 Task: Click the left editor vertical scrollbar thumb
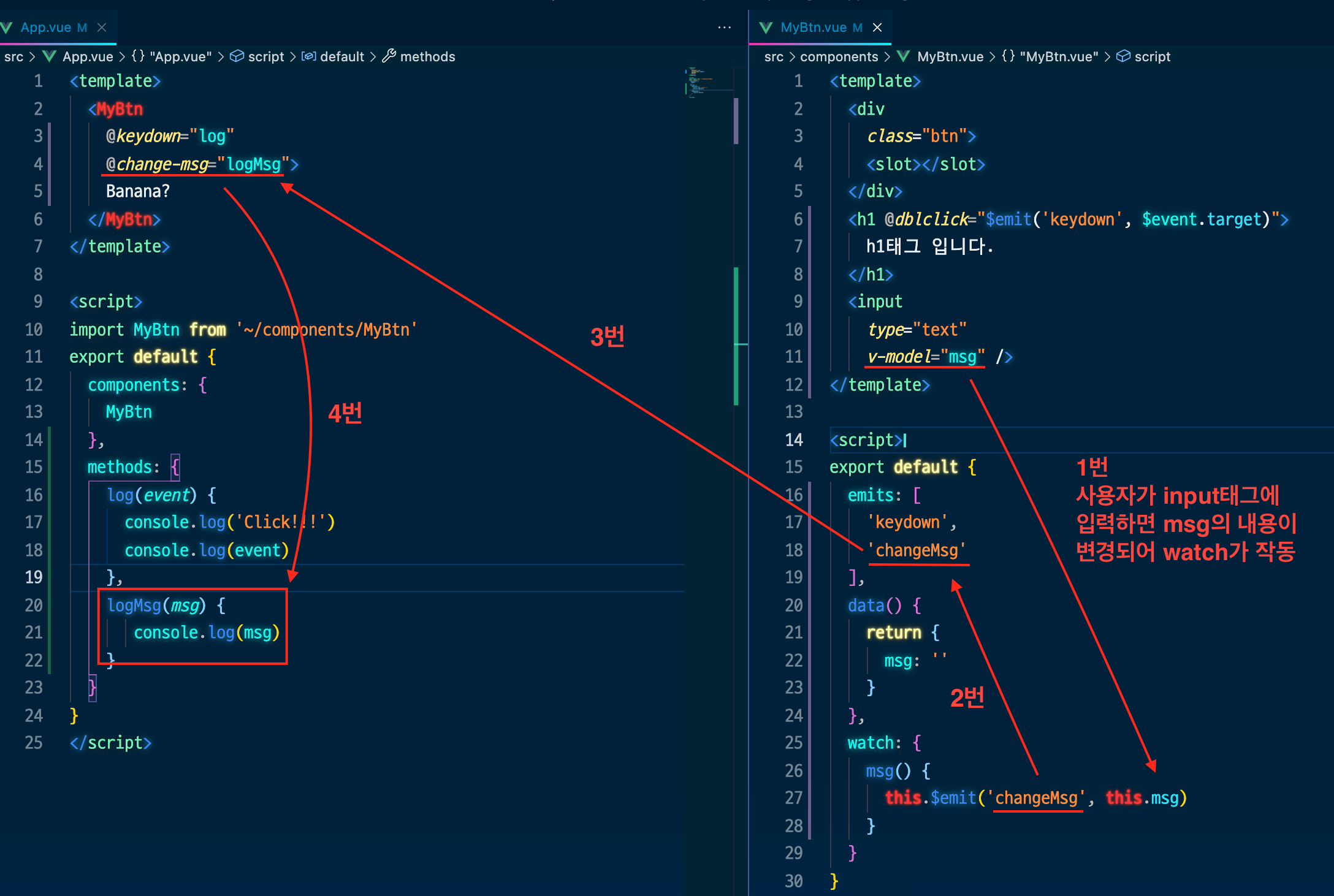[x=736, y=120]
